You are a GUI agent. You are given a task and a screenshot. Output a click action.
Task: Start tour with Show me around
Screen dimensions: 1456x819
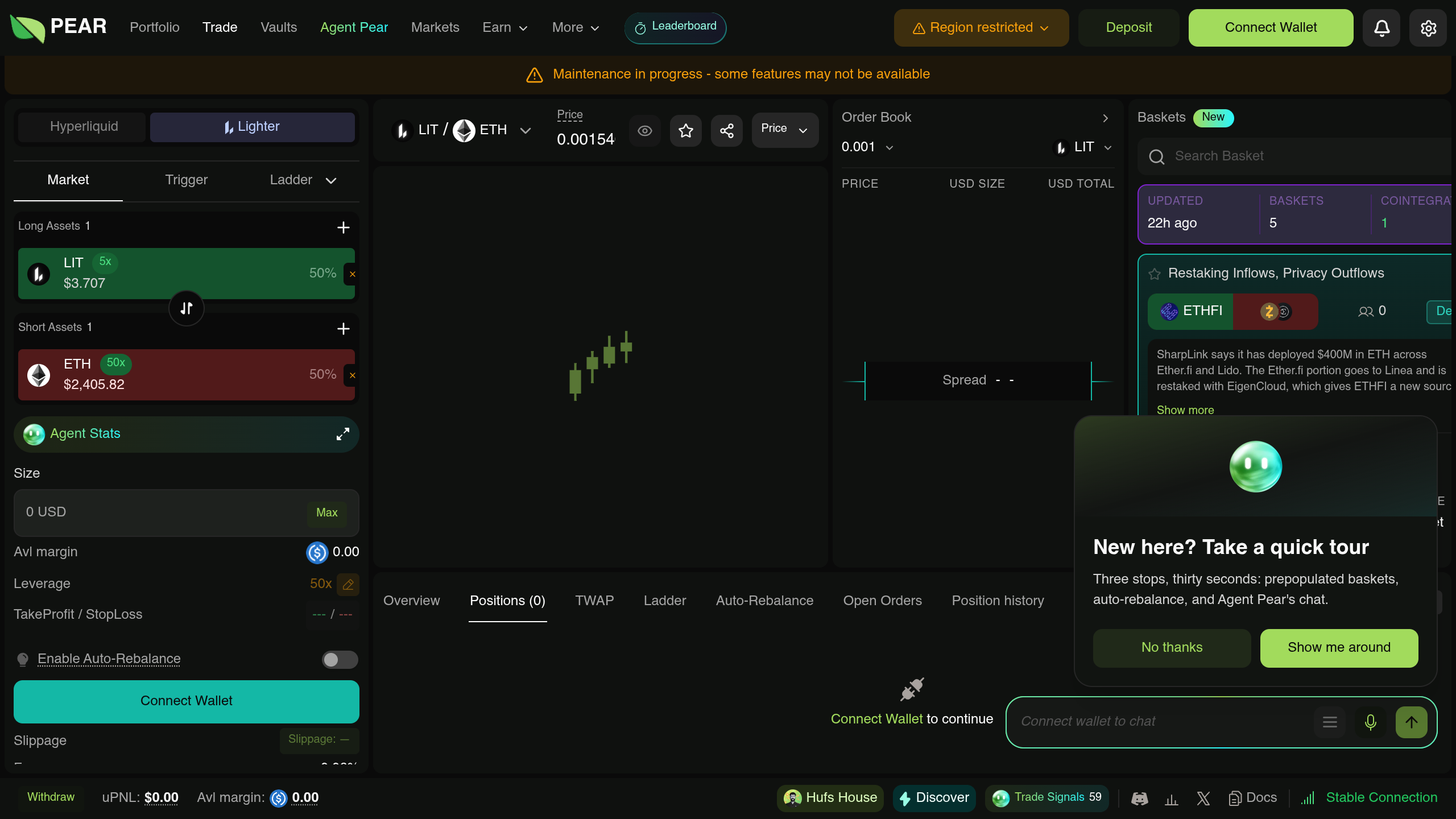click(x=1339, y=648)
